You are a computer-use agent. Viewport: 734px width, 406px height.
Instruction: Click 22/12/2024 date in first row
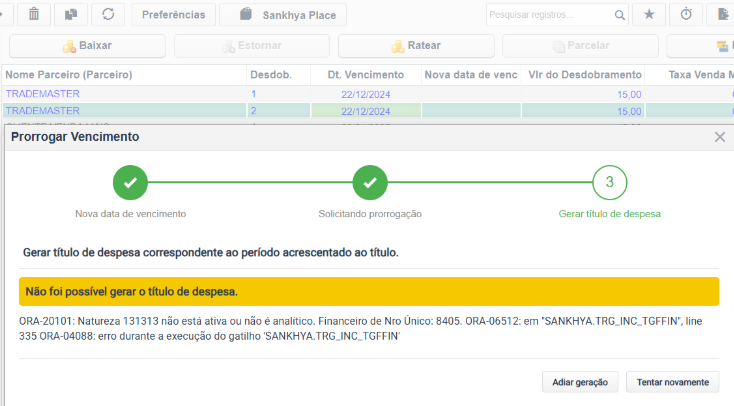(366, 95)
